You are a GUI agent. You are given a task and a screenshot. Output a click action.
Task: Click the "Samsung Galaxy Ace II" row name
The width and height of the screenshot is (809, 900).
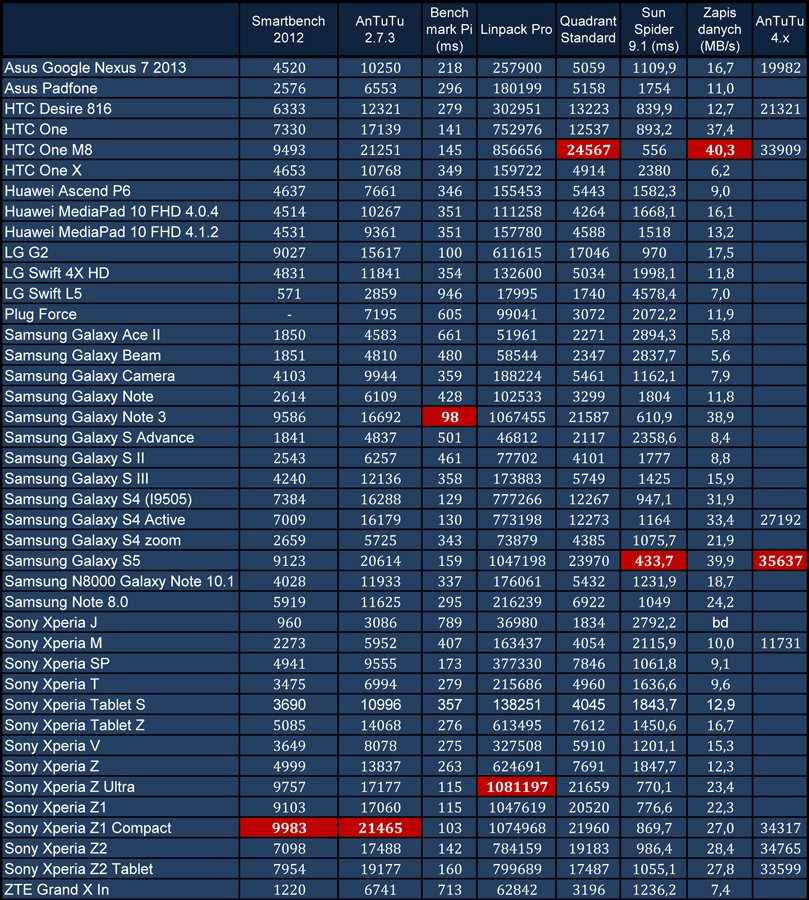pyautogui.click(x=83, y=335)
